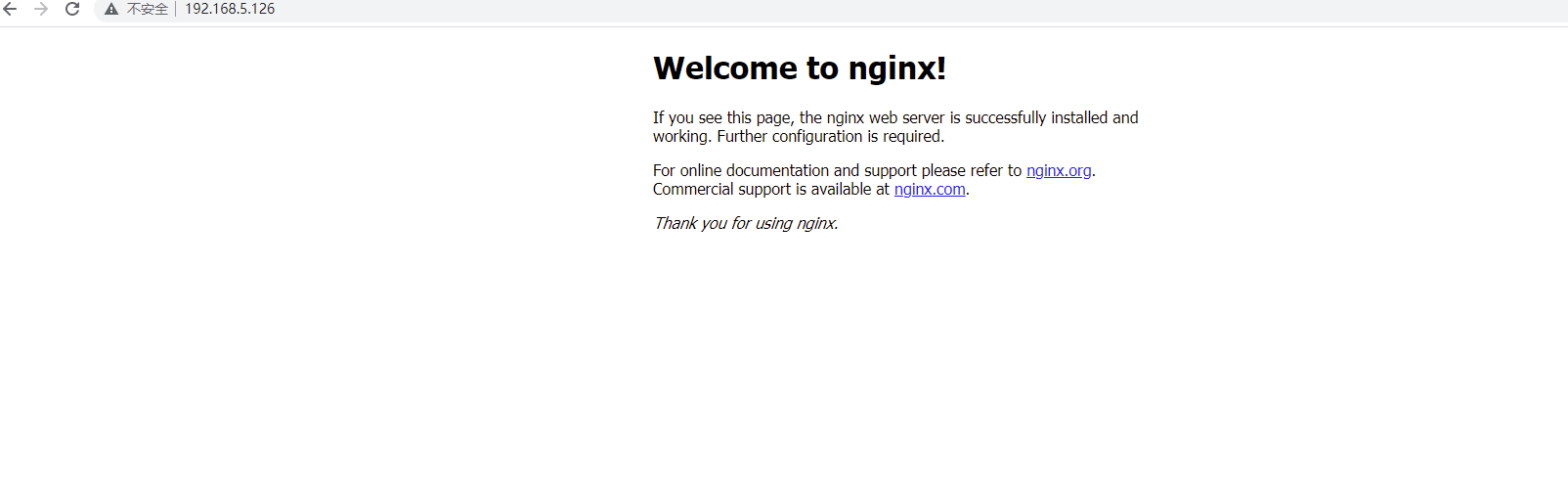Click 'Commercial support is available at' text
Viewport: 1568px width, 493px height.
pos(771,190)
